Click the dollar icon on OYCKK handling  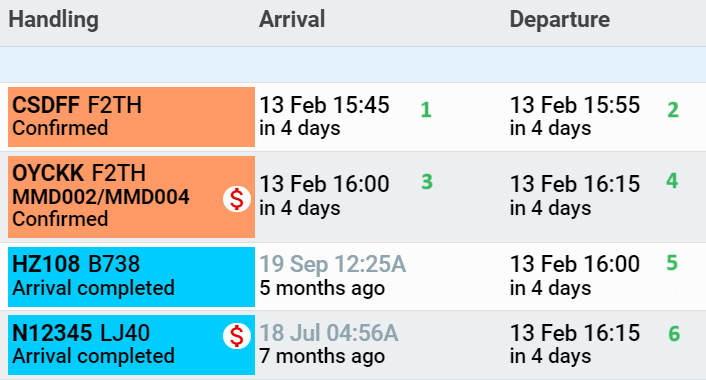237,199
